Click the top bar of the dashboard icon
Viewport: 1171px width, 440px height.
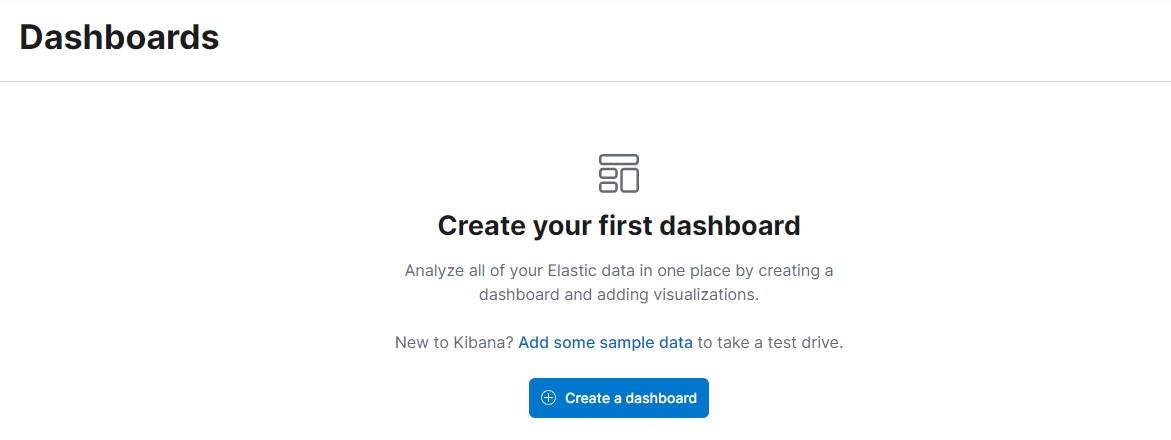tap(619, 159)
